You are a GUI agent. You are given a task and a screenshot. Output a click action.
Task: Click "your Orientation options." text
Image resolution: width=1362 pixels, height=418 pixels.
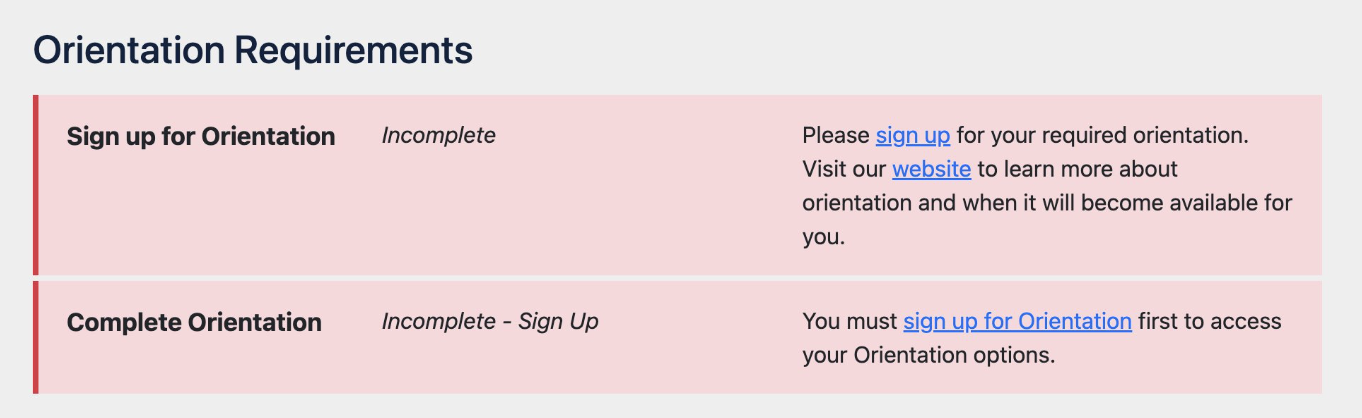(928, 355)
